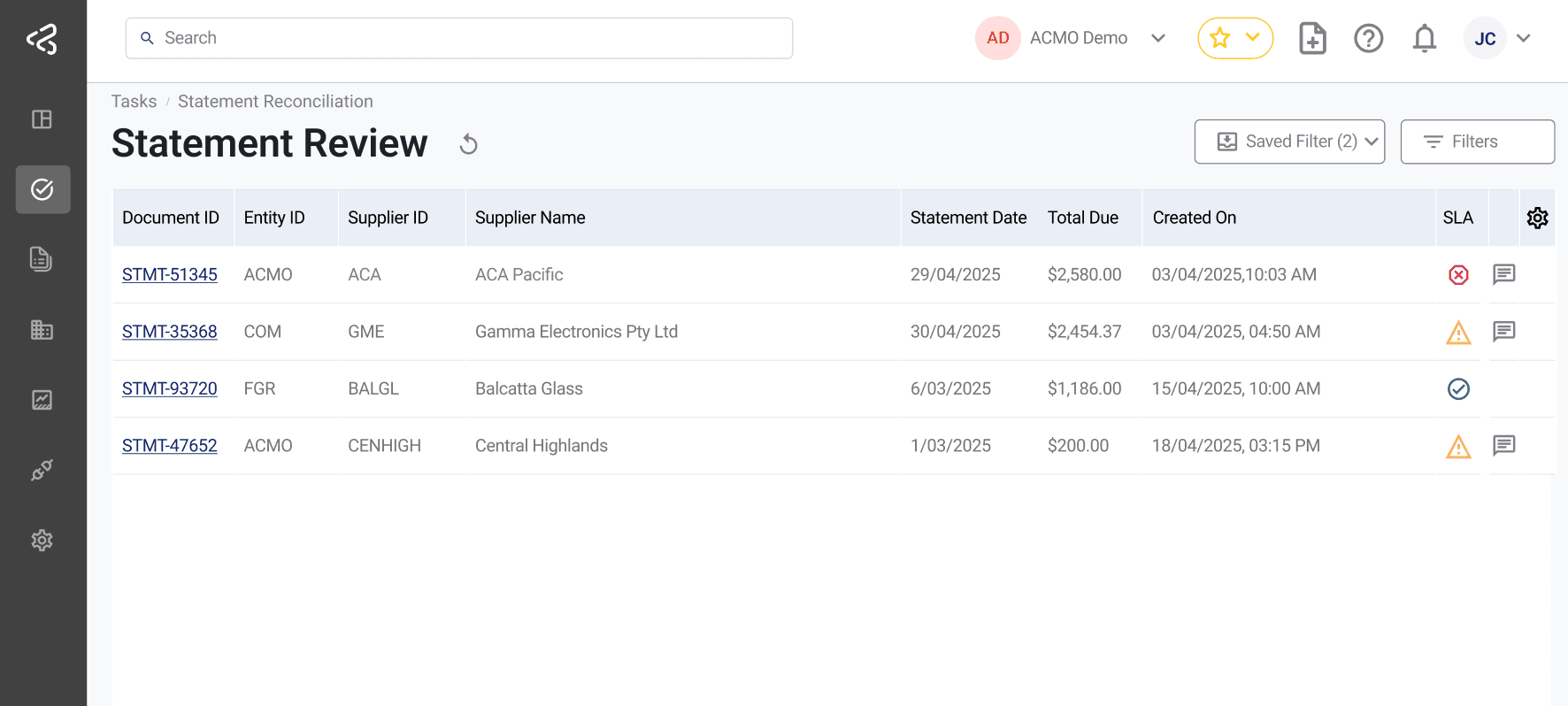This screenshot has width=1568, height=706.
Task: Click entity ID FGR
Action: [x=259, y=388]
